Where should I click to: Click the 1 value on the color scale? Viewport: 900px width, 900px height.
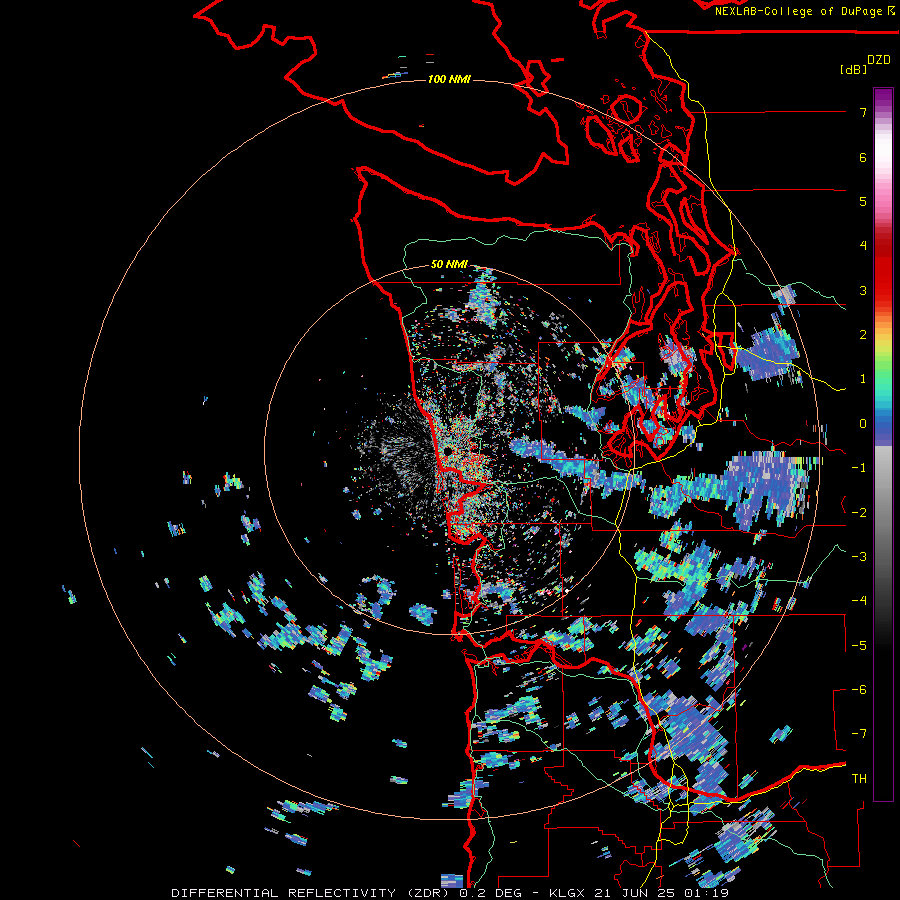click(x=863, y=379)
